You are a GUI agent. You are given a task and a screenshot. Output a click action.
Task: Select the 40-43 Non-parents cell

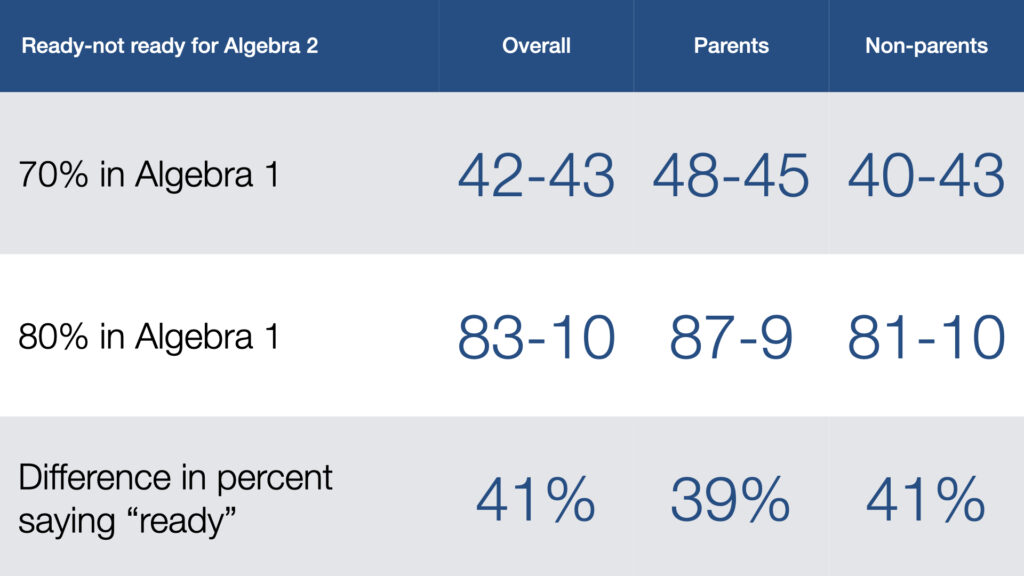(926, 175)
